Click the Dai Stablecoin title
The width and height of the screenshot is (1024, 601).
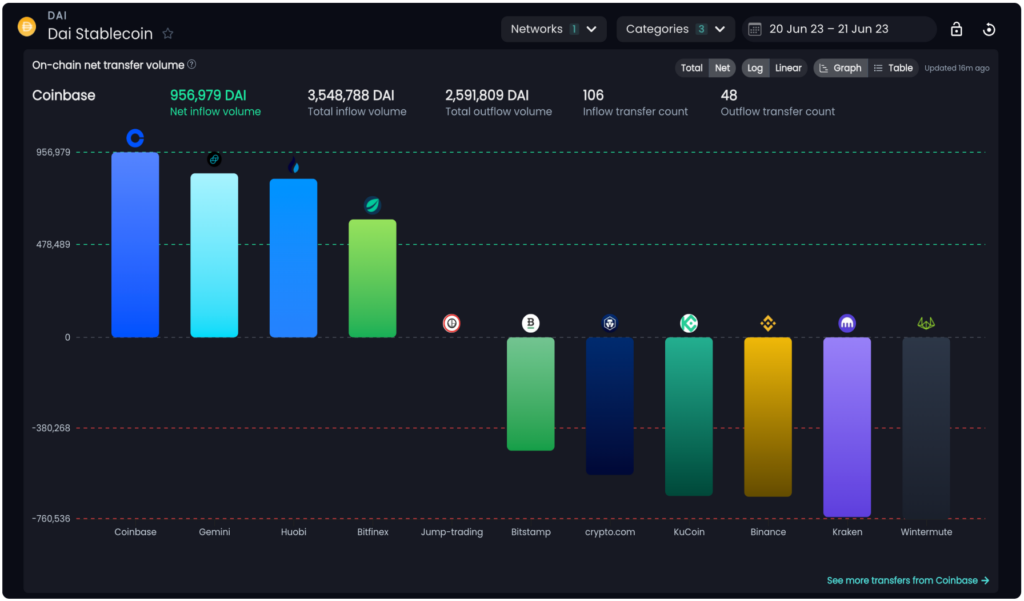[x=100, y=33]
